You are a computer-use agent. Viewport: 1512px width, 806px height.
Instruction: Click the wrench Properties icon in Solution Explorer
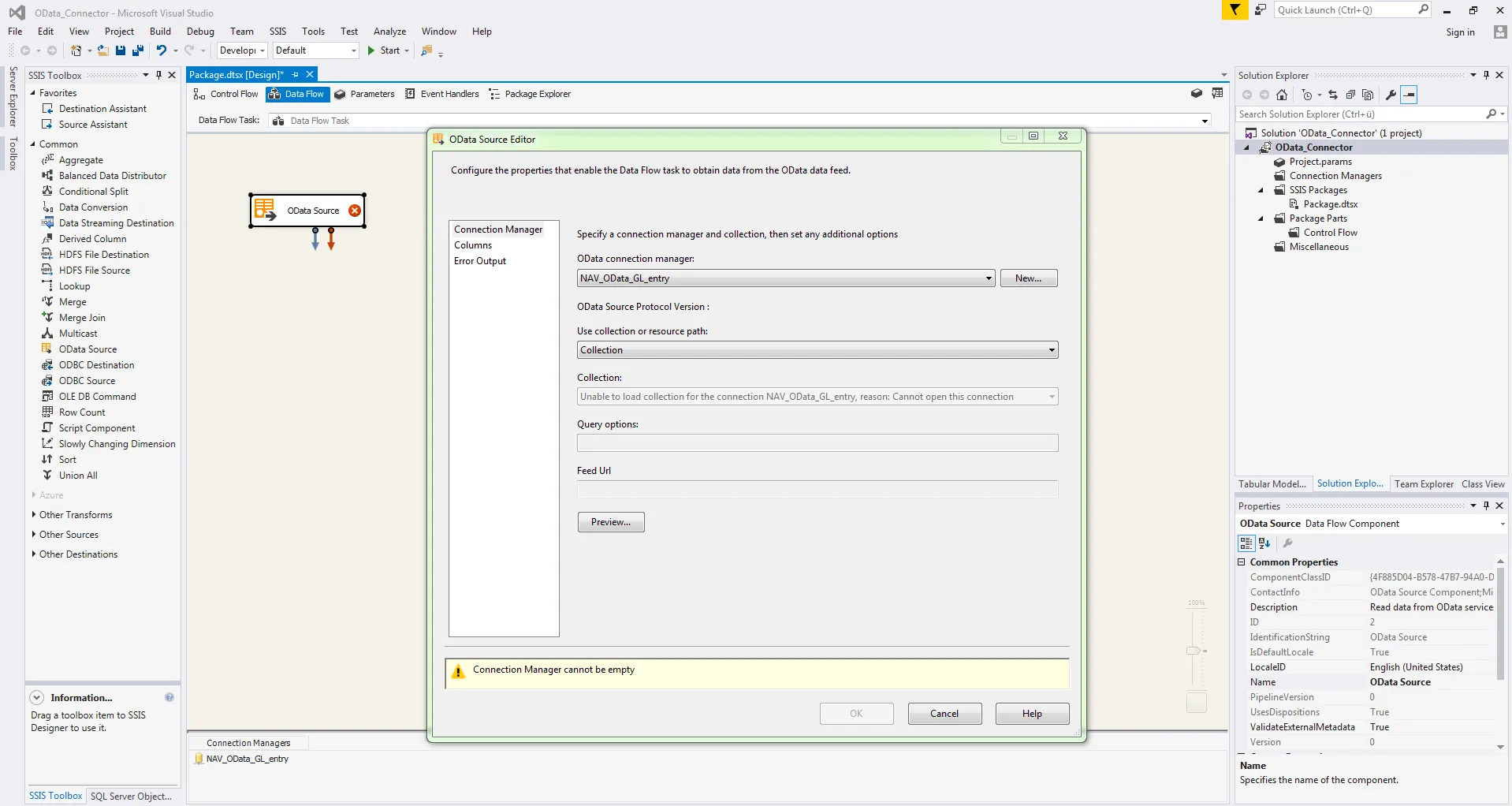coord(1391,95)
